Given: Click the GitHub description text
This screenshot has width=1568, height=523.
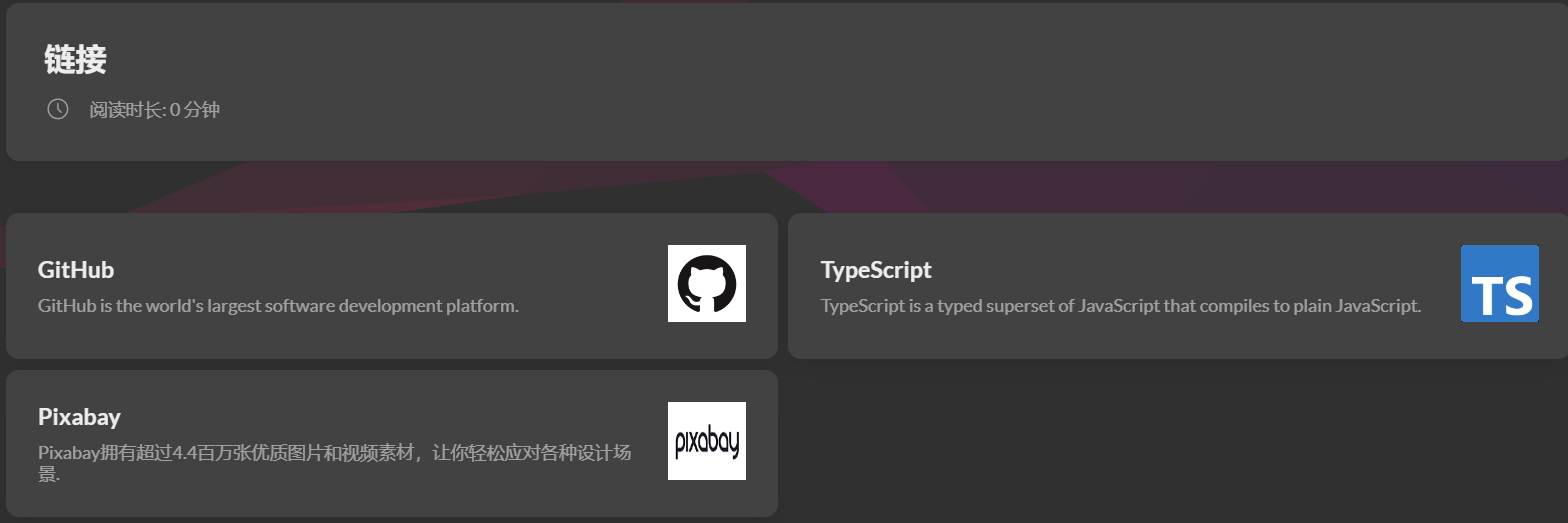Looking at the screenshot, I should point(278,306).
